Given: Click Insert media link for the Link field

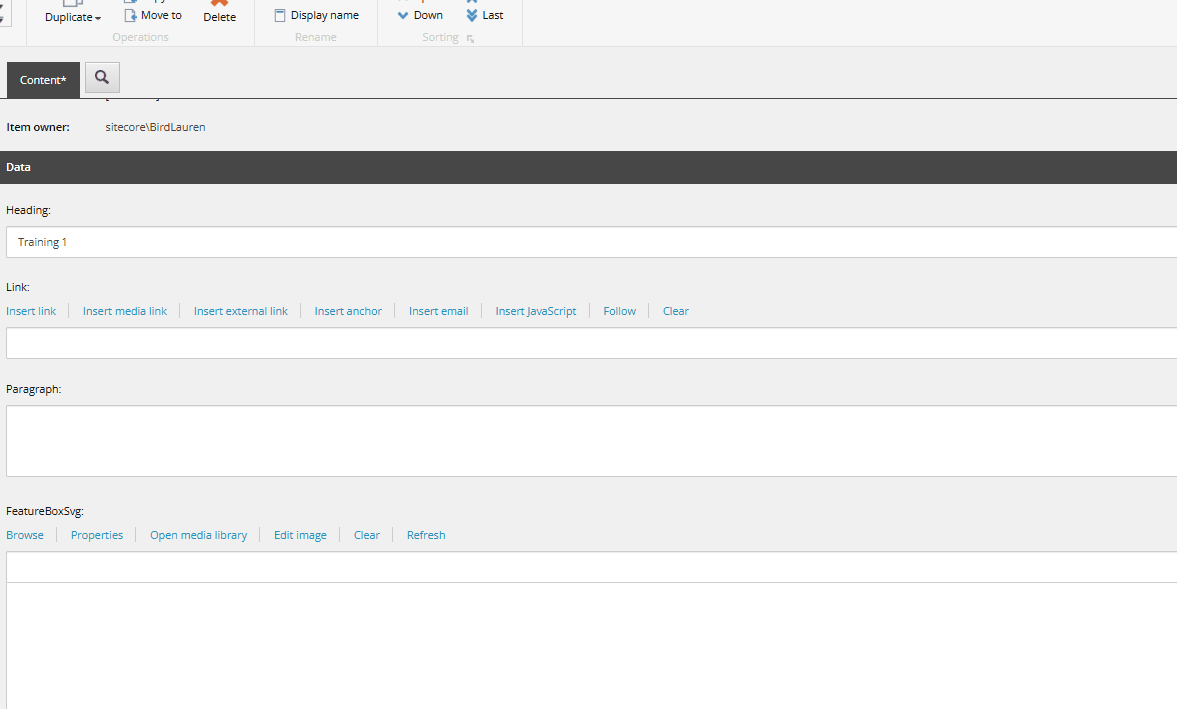Looking at the screenshot, I should coord(124,310).
